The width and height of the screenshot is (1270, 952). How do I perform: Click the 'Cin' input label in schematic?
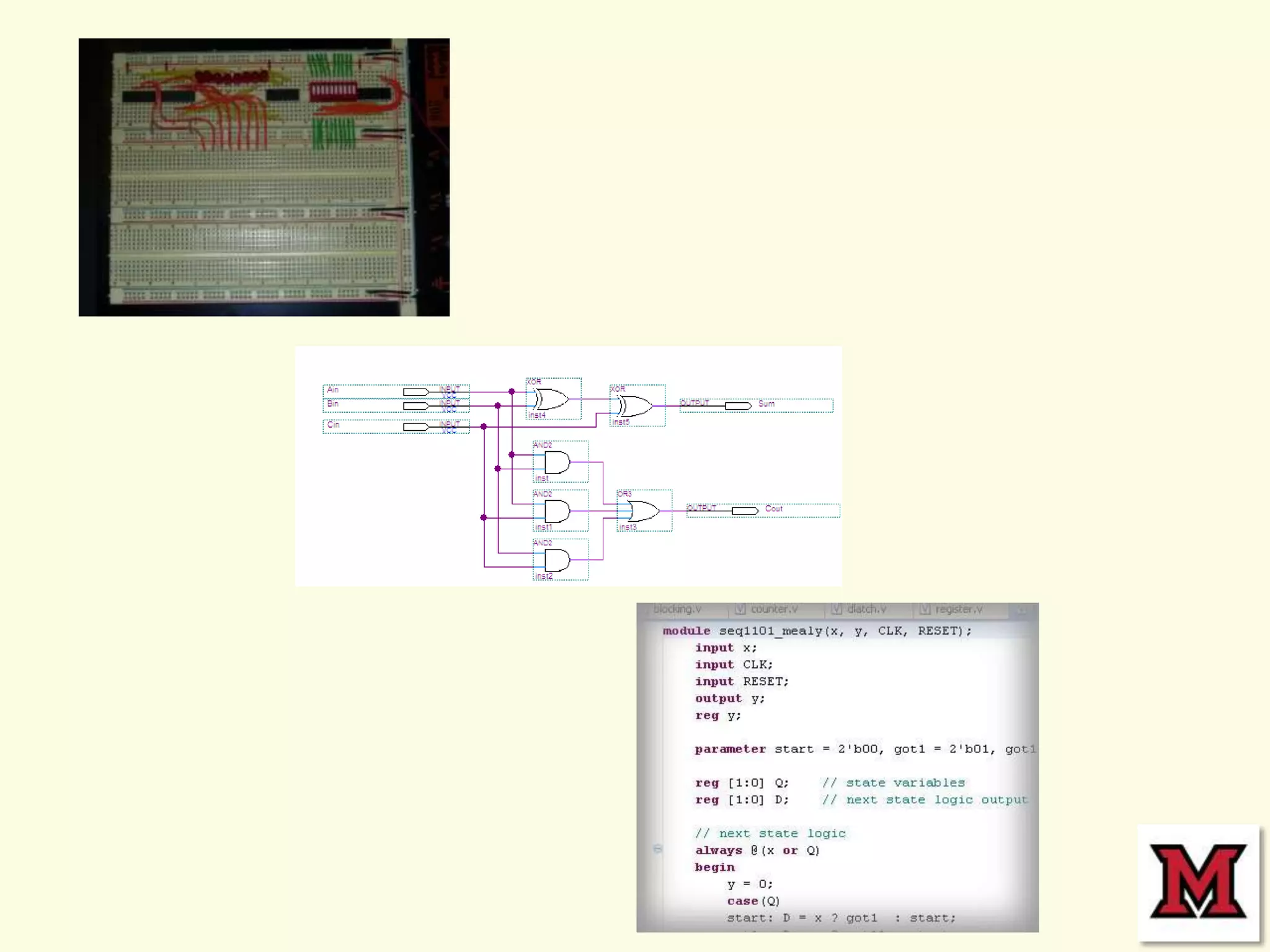(x=333, y=425)
